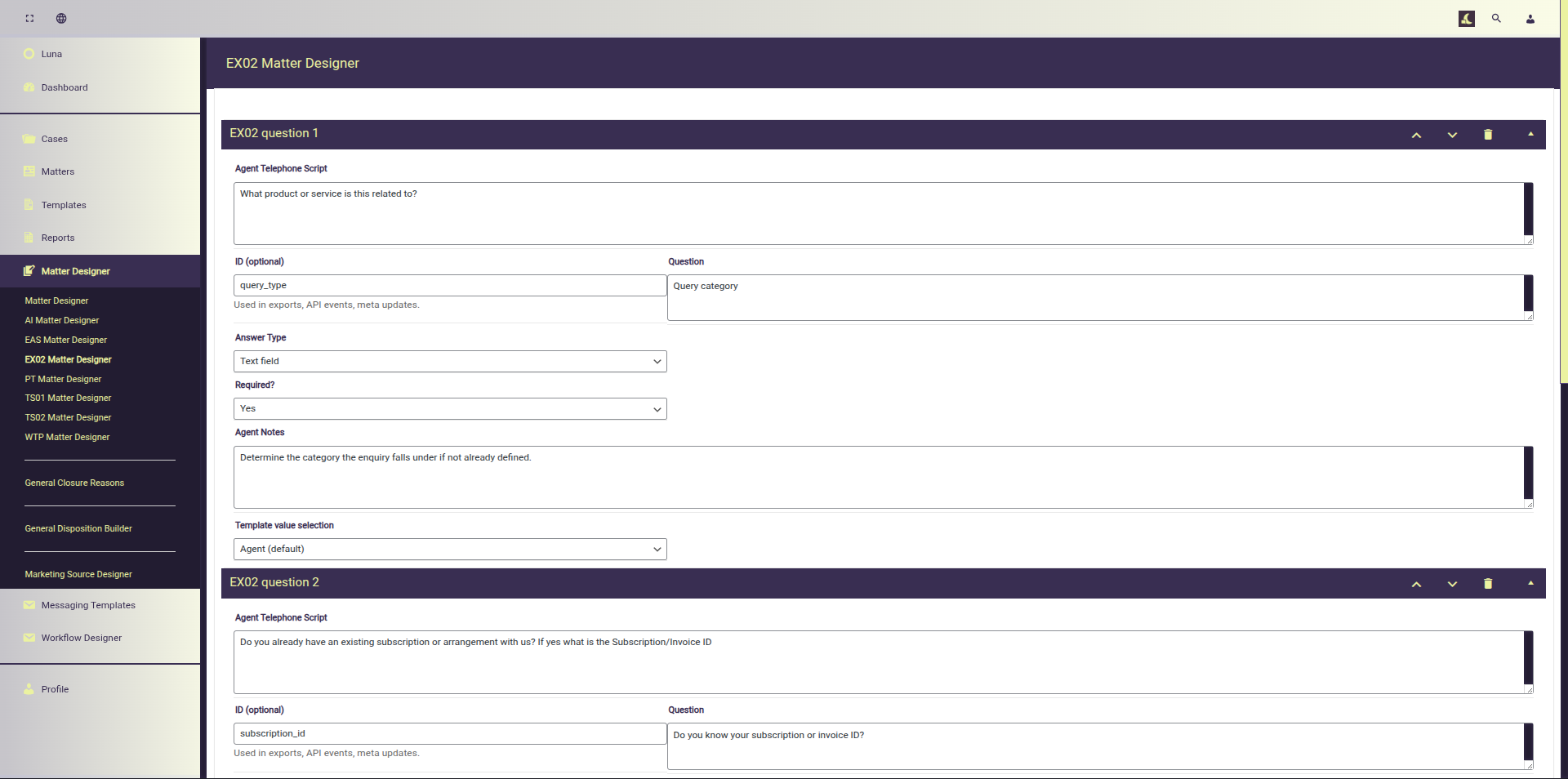This screenshot has height=779, width=1568.
Task: Open Template value selection dropdown
Action: [450, 549]
